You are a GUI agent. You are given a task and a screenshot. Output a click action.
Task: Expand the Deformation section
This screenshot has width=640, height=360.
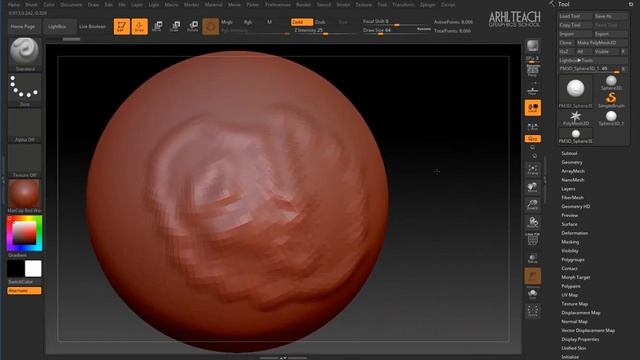point(575,233)
